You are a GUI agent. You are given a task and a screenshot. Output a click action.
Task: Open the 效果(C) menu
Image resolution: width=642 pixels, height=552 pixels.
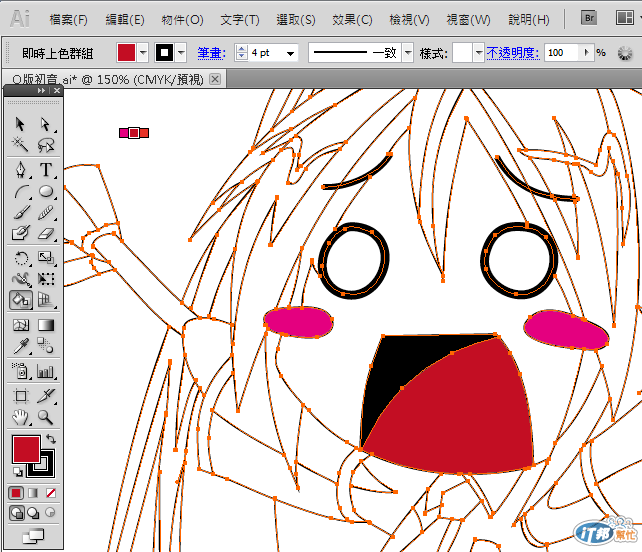[x=352, y=20]
